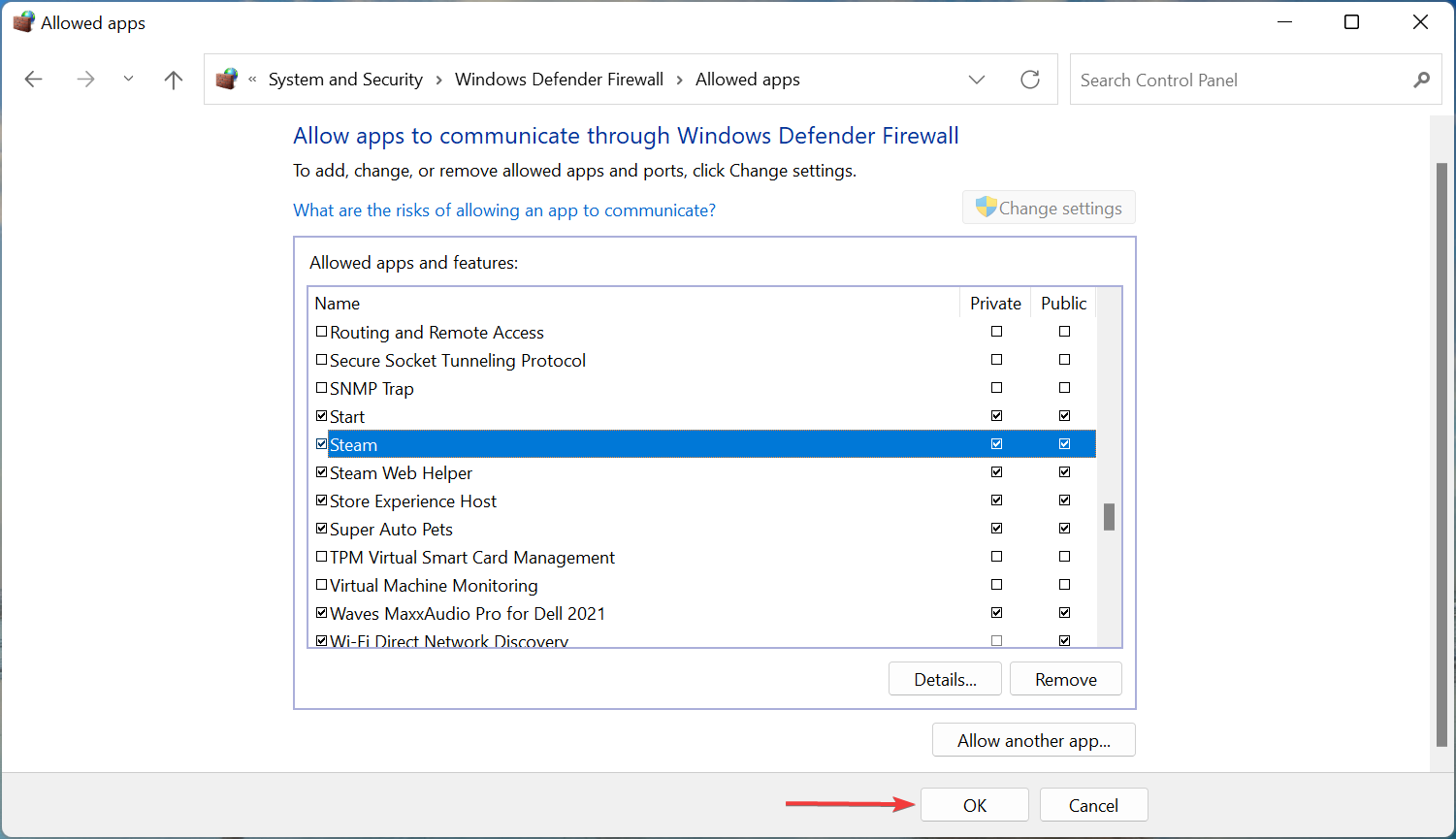Toggle Steam Private network checkbox
This screenshot has height=839, width=1456.
tap(996, 444)
